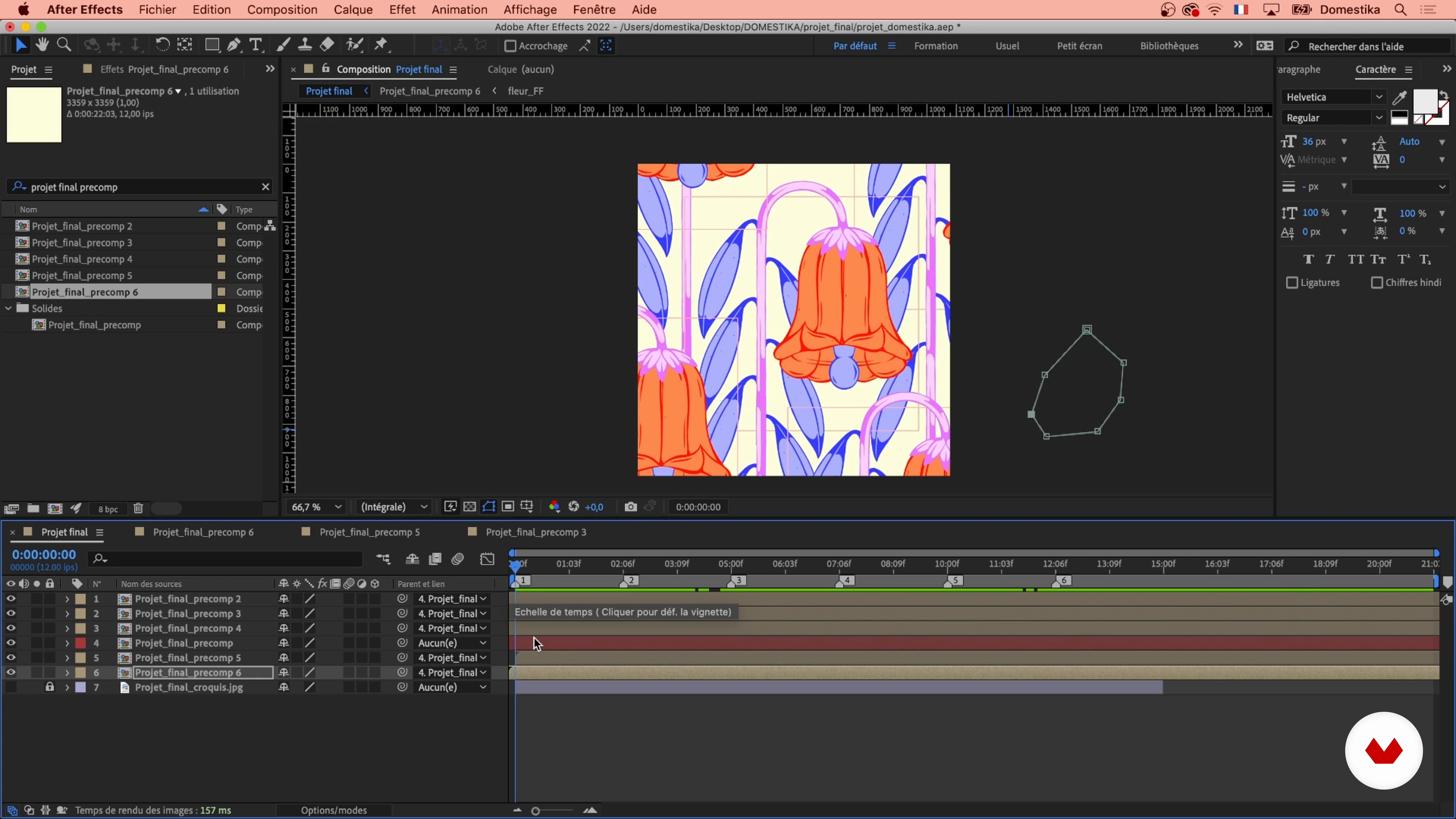This screenshot has height=819, width=1456.
Task: Enable motion blur for timeline layers
Action: tap(458, 559)
